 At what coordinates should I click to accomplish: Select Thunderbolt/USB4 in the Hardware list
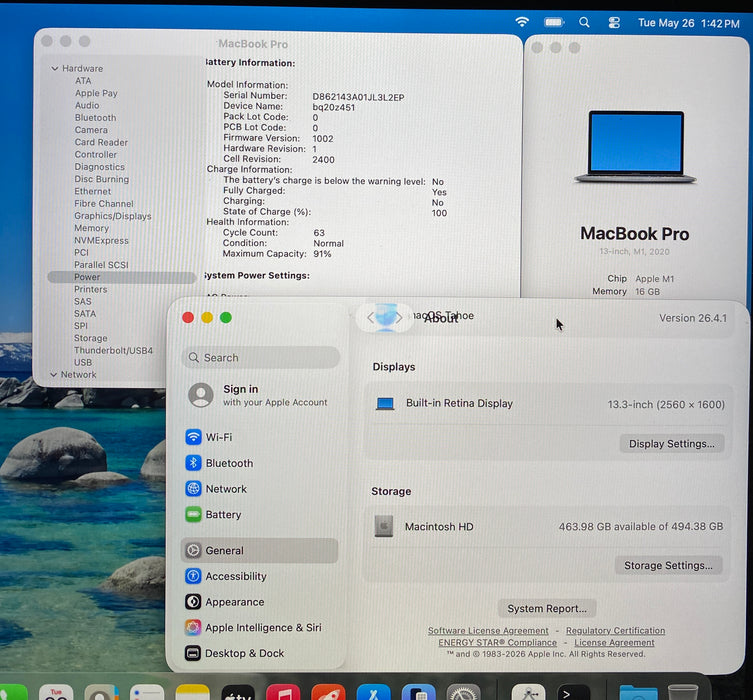point(113,350)
